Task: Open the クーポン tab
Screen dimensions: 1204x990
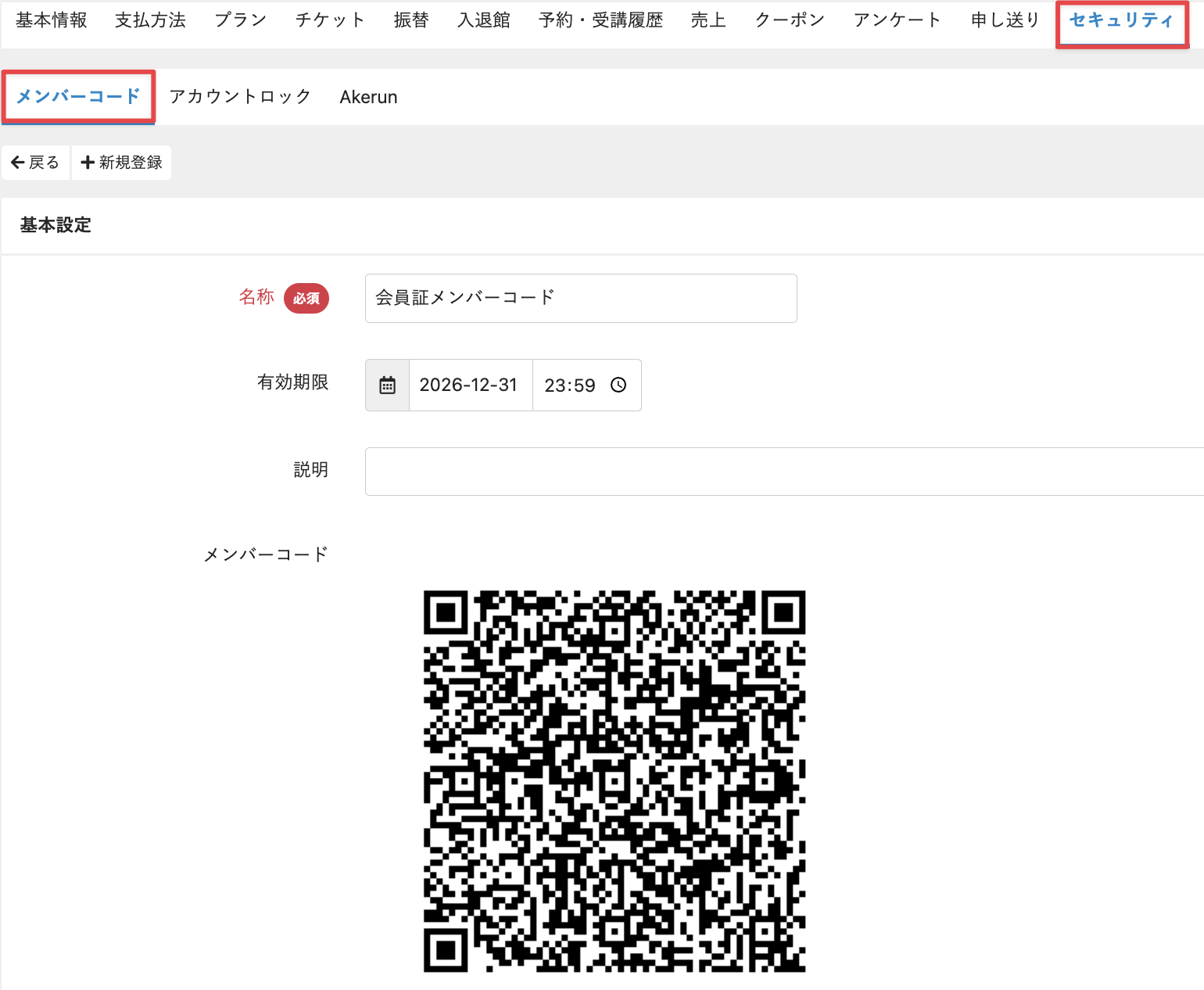Action: point(790,20)
